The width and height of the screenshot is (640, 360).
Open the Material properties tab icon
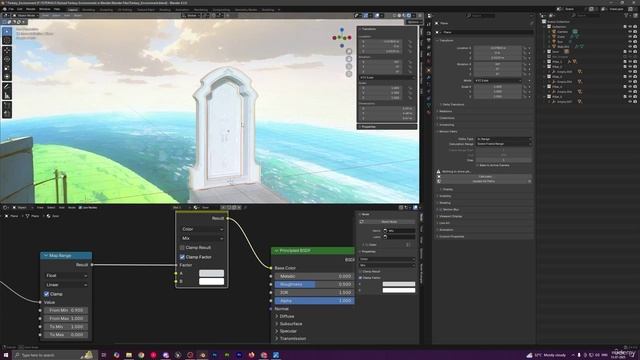point(429,112)
